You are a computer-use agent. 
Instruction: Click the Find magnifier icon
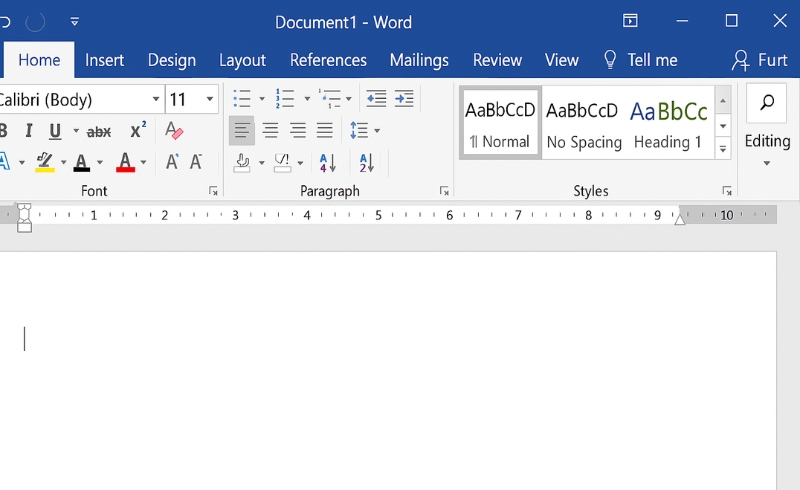766,103
